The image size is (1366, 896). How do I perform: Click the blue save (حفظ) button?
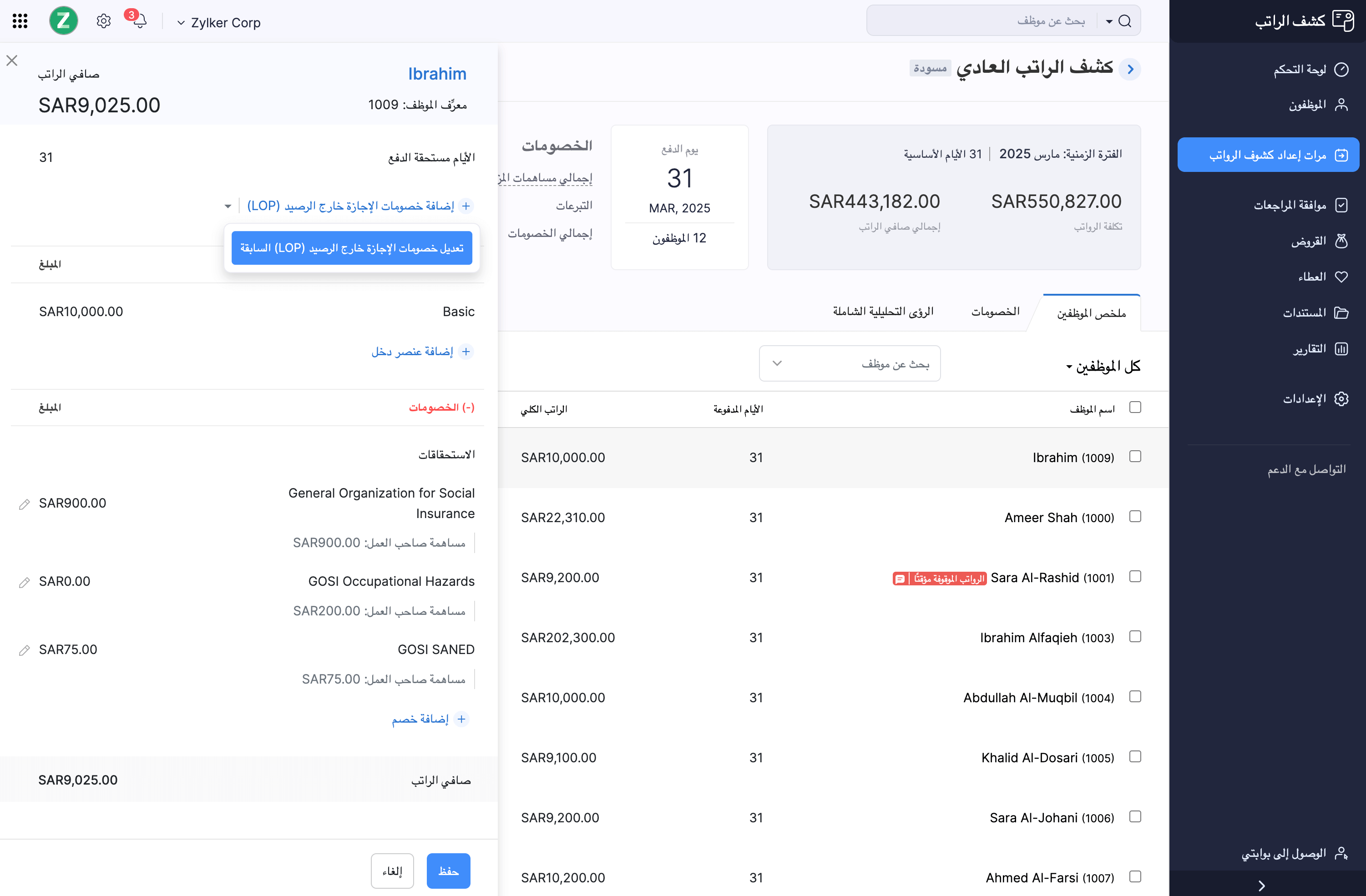448,870
